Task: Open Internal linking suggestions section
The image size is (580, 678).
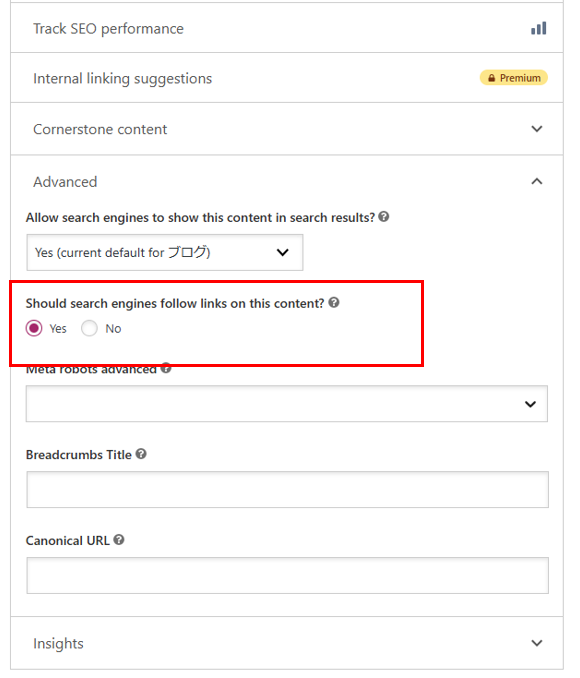Action: click(x=287, y=78)
